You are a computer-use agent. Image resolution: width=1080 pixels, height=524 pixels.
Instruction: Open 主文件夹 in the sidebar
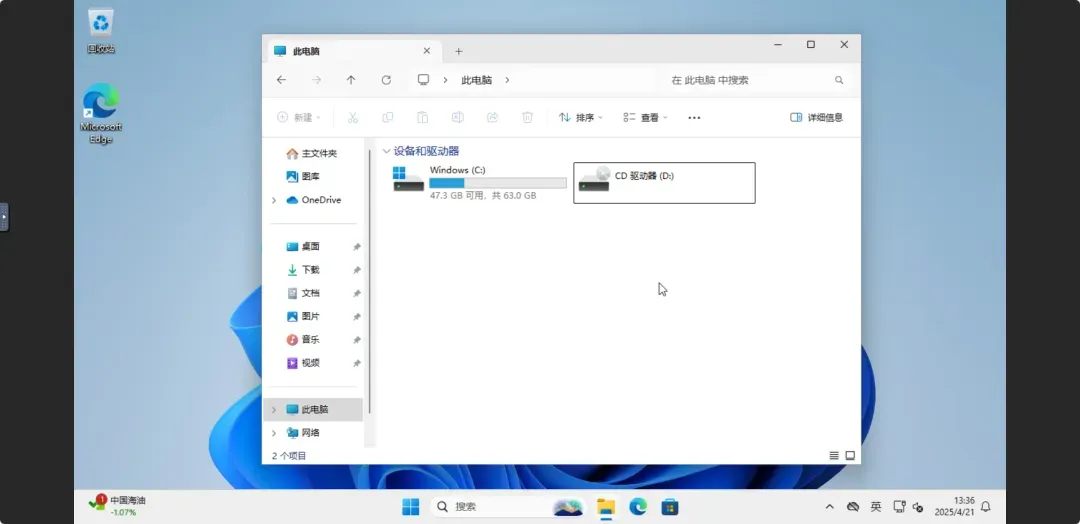pyautogui.click(x=312, y=154)
